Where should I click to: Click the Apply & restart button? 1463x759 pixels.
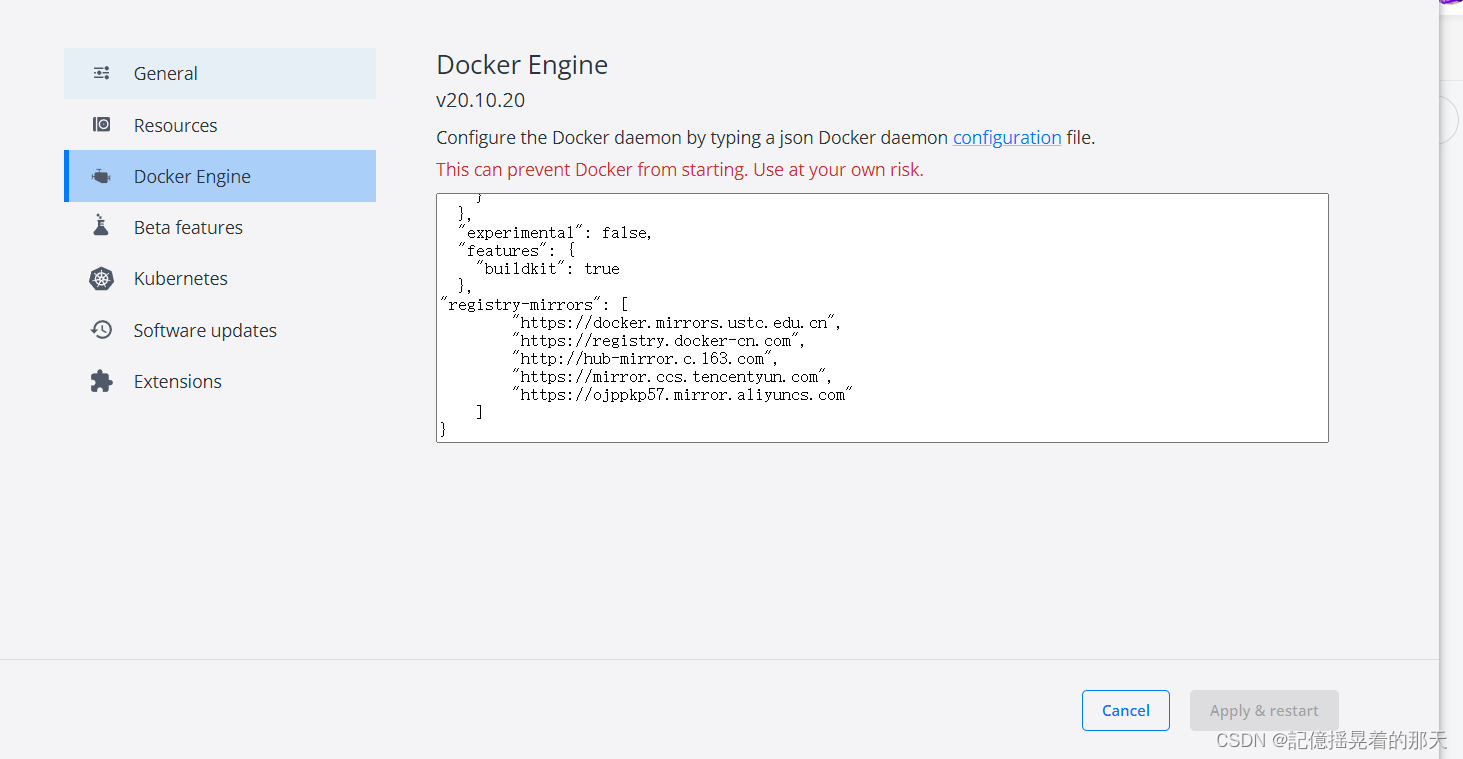pos(1264,710)
